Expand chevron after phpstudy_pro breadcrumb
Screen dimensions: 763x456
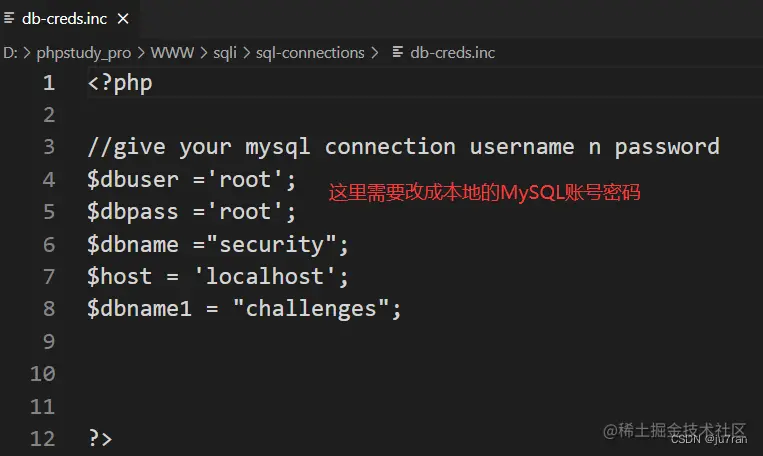tap(141, 53)
